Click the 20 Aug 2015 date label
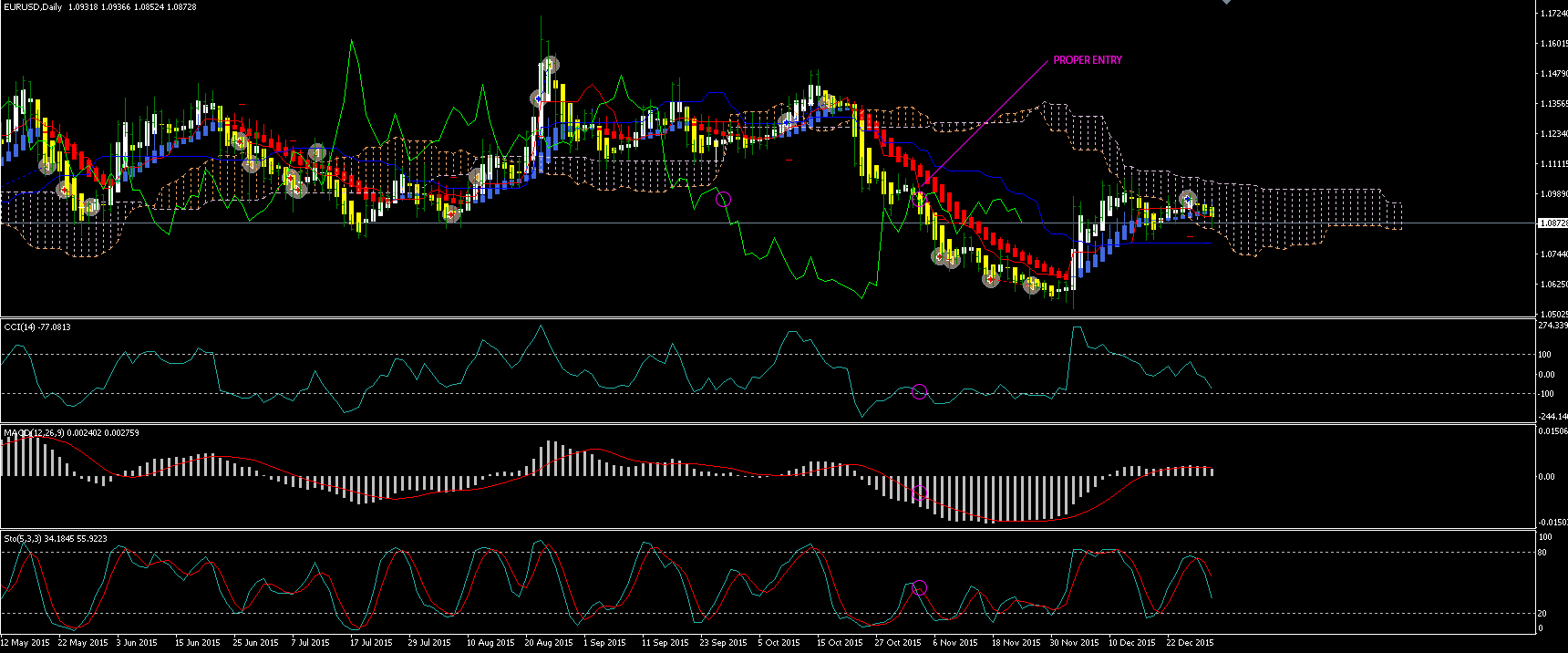The width and height of the screenshot is (1568, 653). pos(549,643)
